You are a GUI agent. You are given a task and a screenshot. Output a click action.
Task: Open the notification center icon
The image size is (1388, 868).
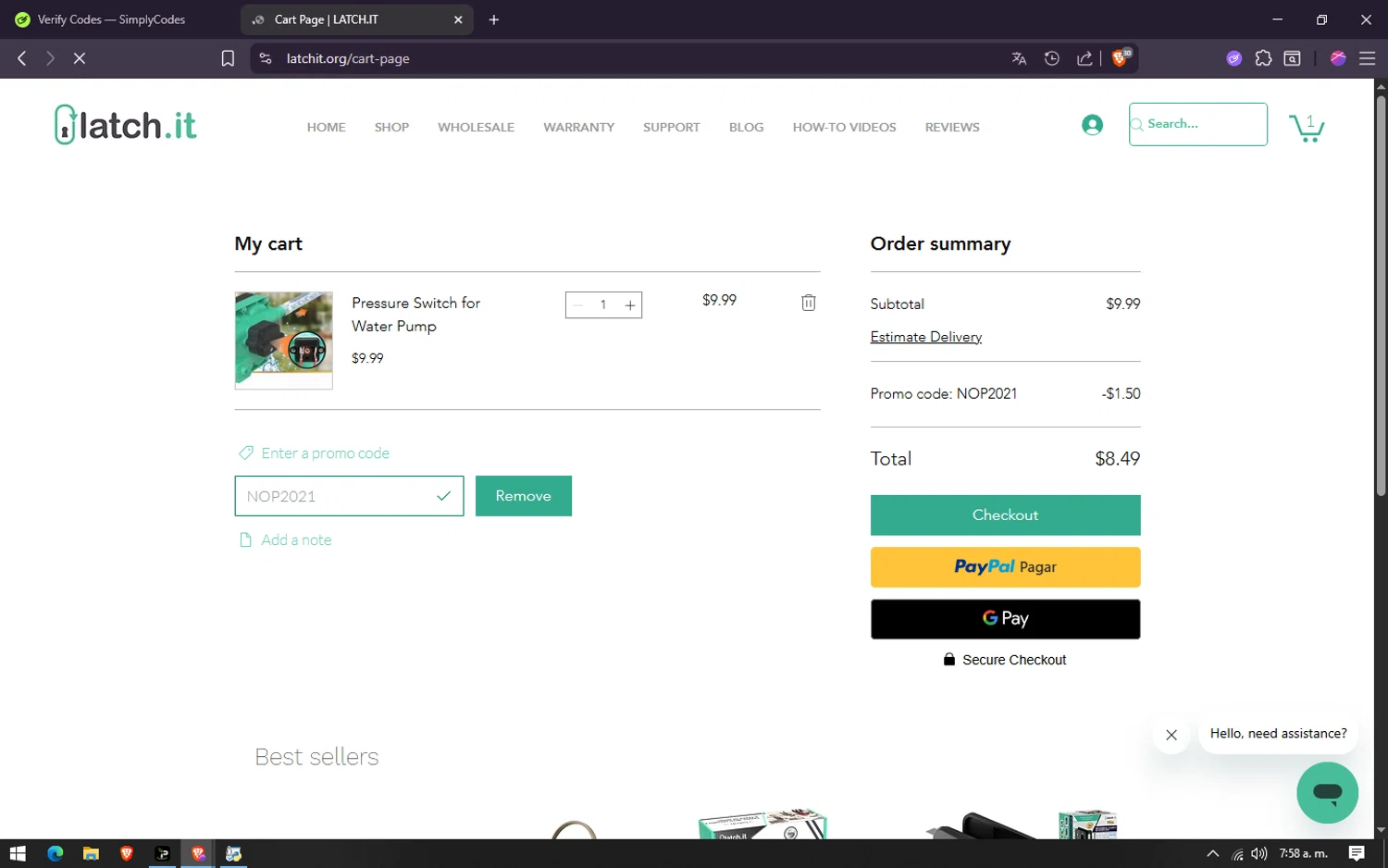click(x=1357, y=853)
